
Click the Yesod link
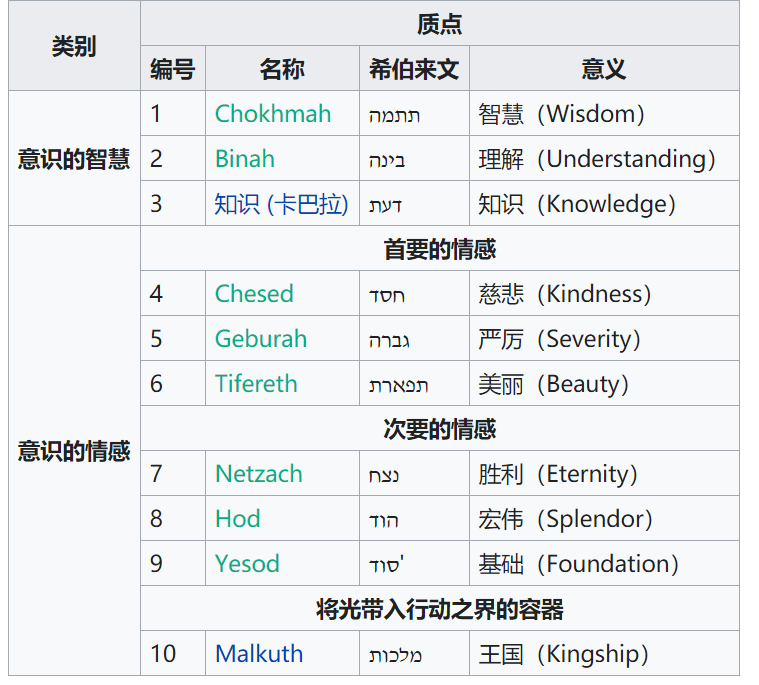[x=247, y=564]
